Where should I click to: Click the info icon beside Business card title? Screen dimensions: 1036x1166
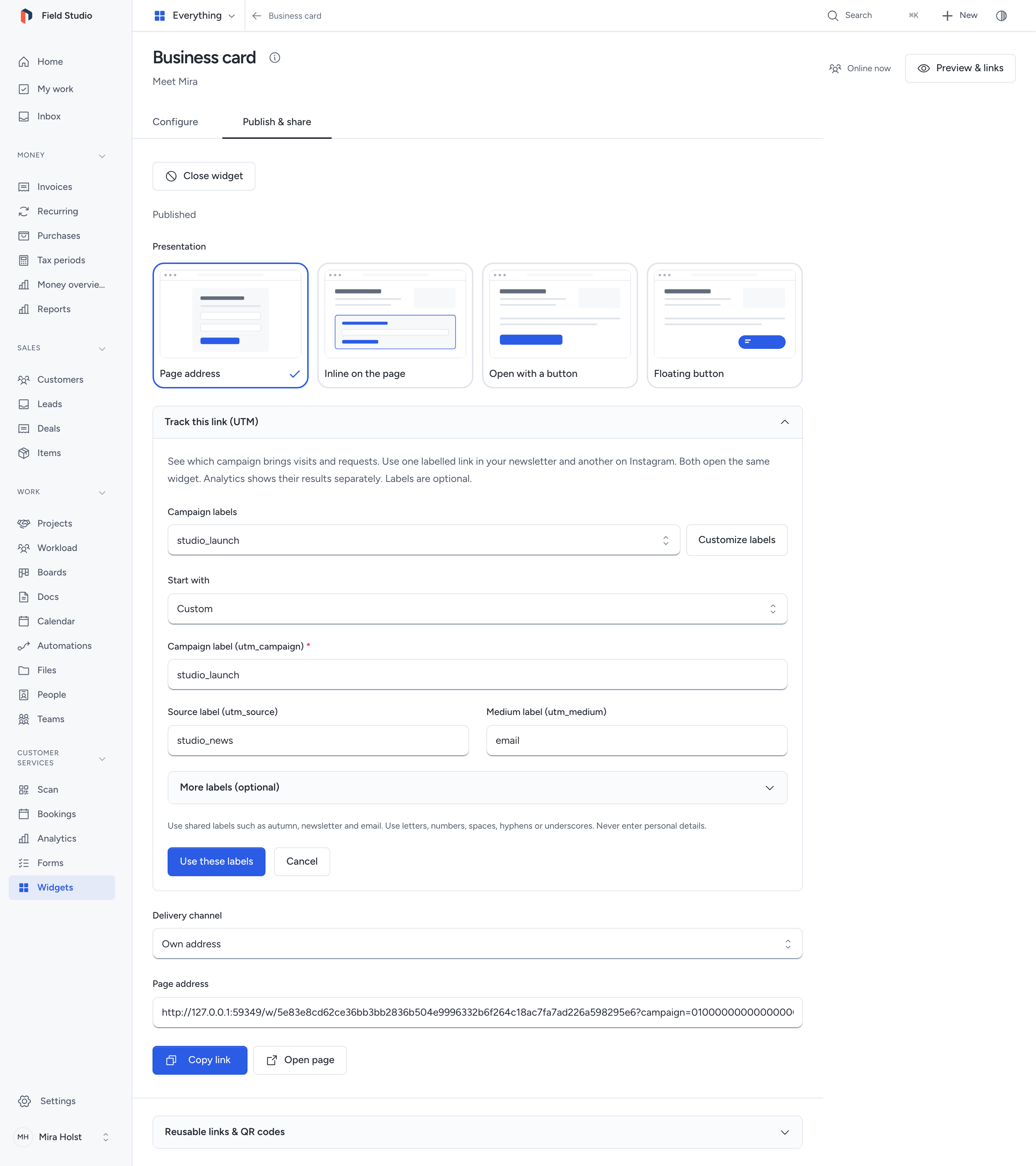(274, 58)
